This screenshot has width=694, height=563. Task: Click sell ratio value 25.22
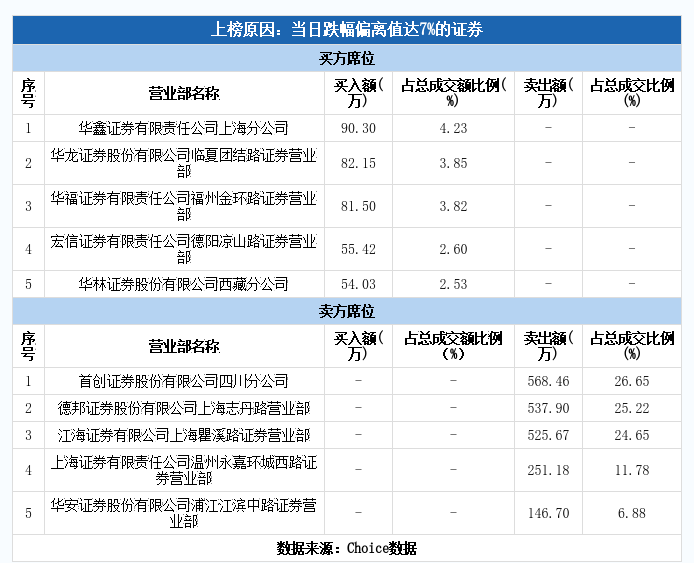pyautogui.click(x=632, y=408)
